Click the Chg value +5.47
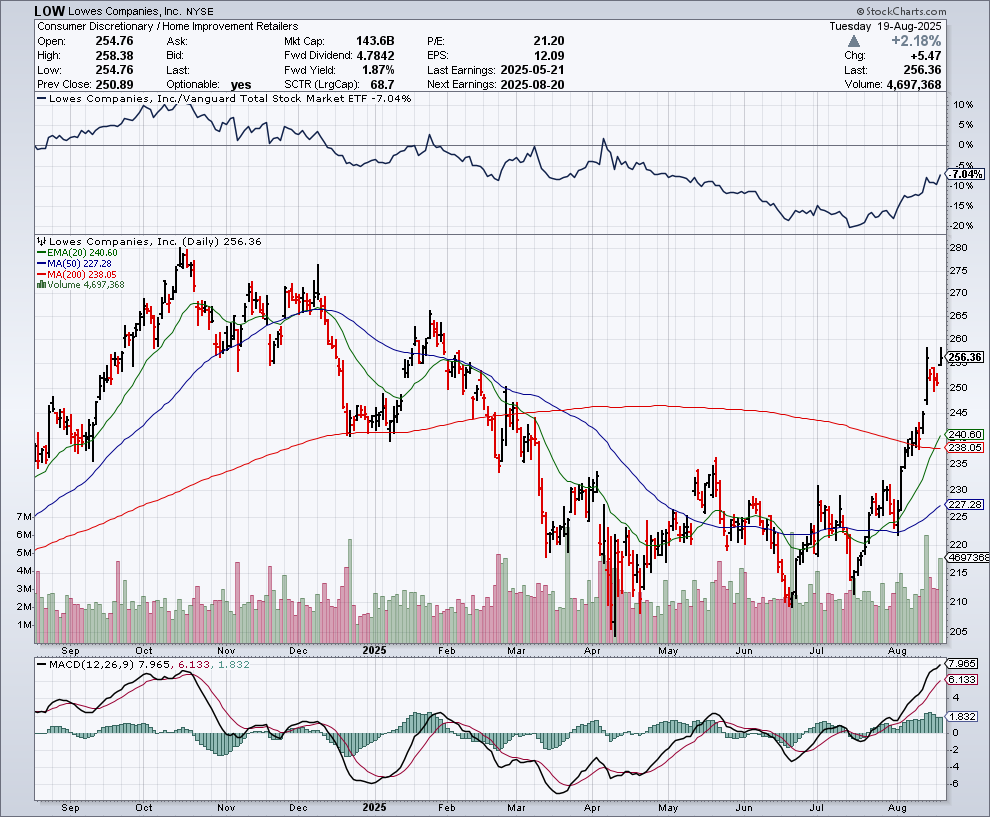Viewport: 990px width, 817px height. tap(924, 56)
